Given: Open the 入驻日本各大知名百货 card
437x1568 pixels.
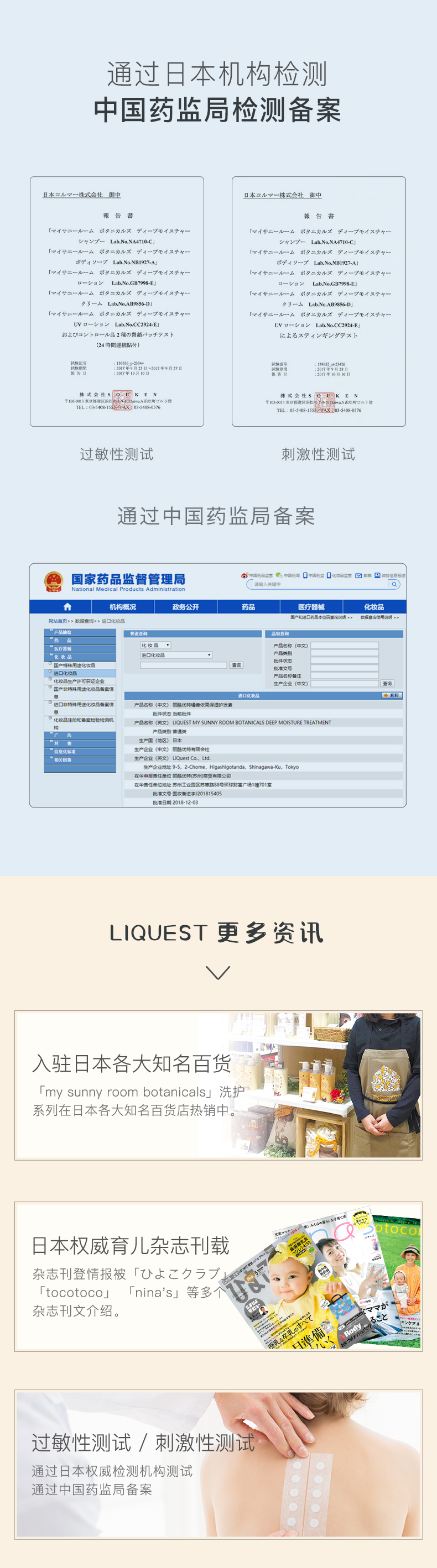Looking at the screenshot, I should pos(218,1085).
